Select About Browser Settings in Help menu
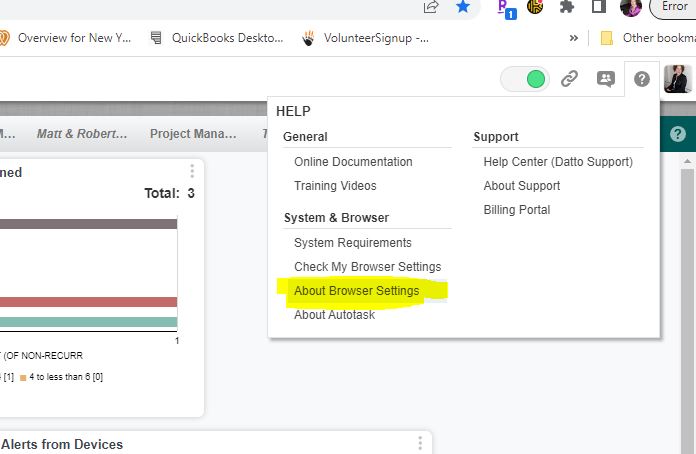Image resolution: width=696 pixels, height=454 pixels. (357, 291)
